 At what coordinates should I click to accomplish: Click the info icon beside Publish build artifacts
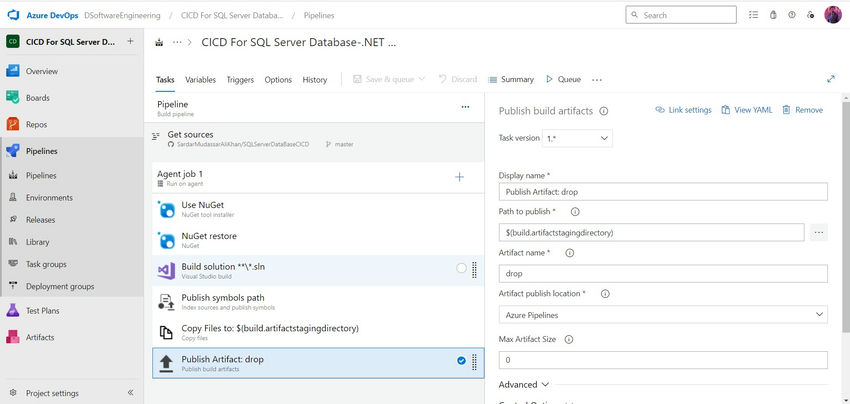(x=604, y=111)
